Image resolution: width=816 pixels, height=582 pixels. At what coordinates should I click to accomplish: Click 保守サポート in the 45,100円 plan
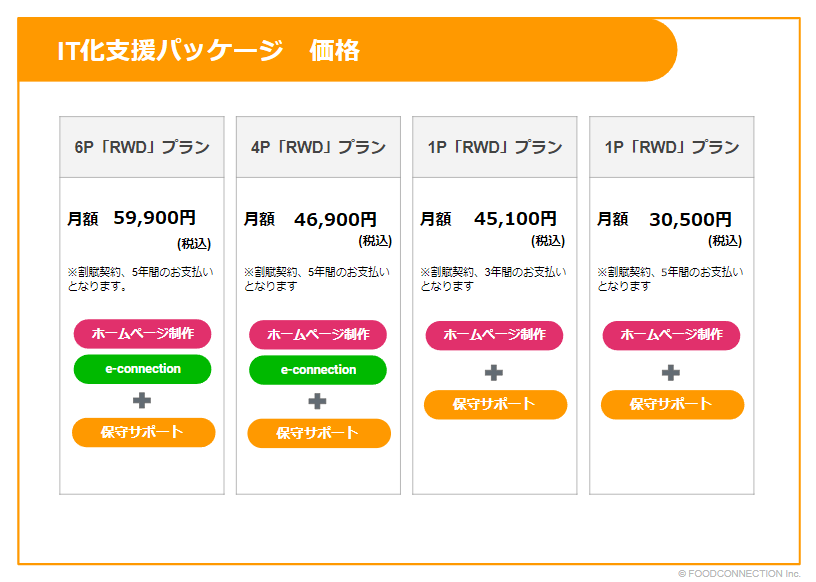click(x=495, y=404)
